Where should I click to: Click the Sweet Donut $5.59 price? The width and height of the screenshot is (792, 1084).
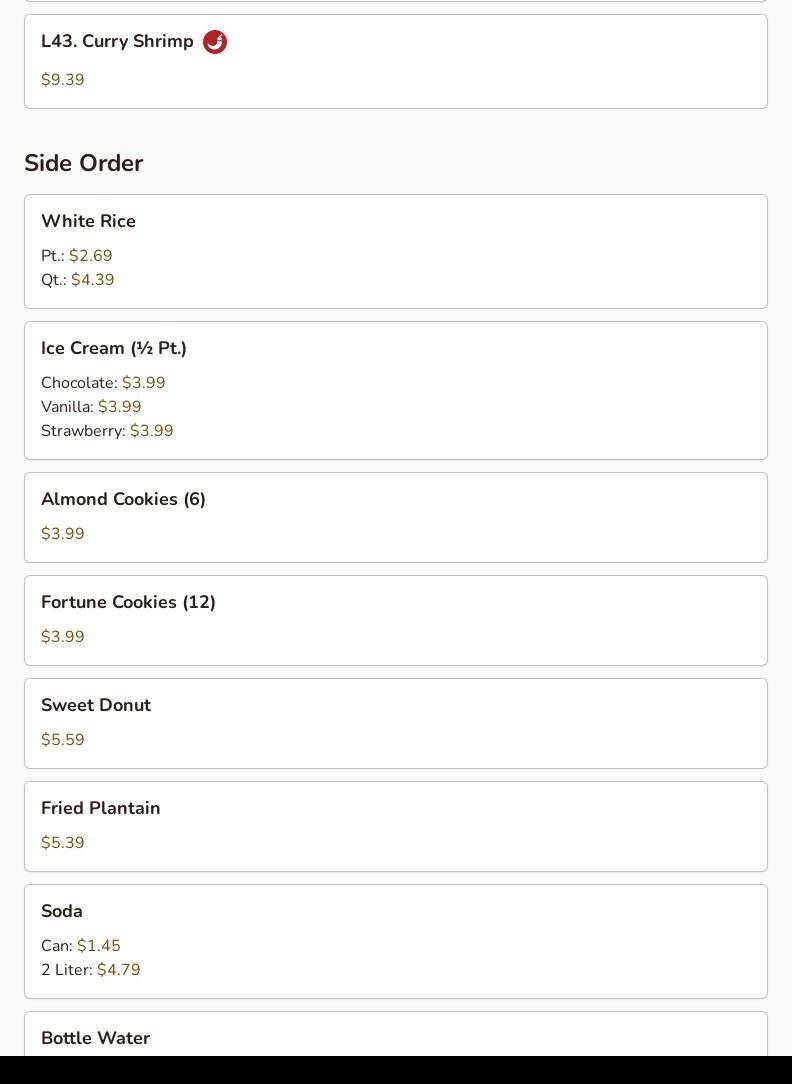[x=63, y=740]
